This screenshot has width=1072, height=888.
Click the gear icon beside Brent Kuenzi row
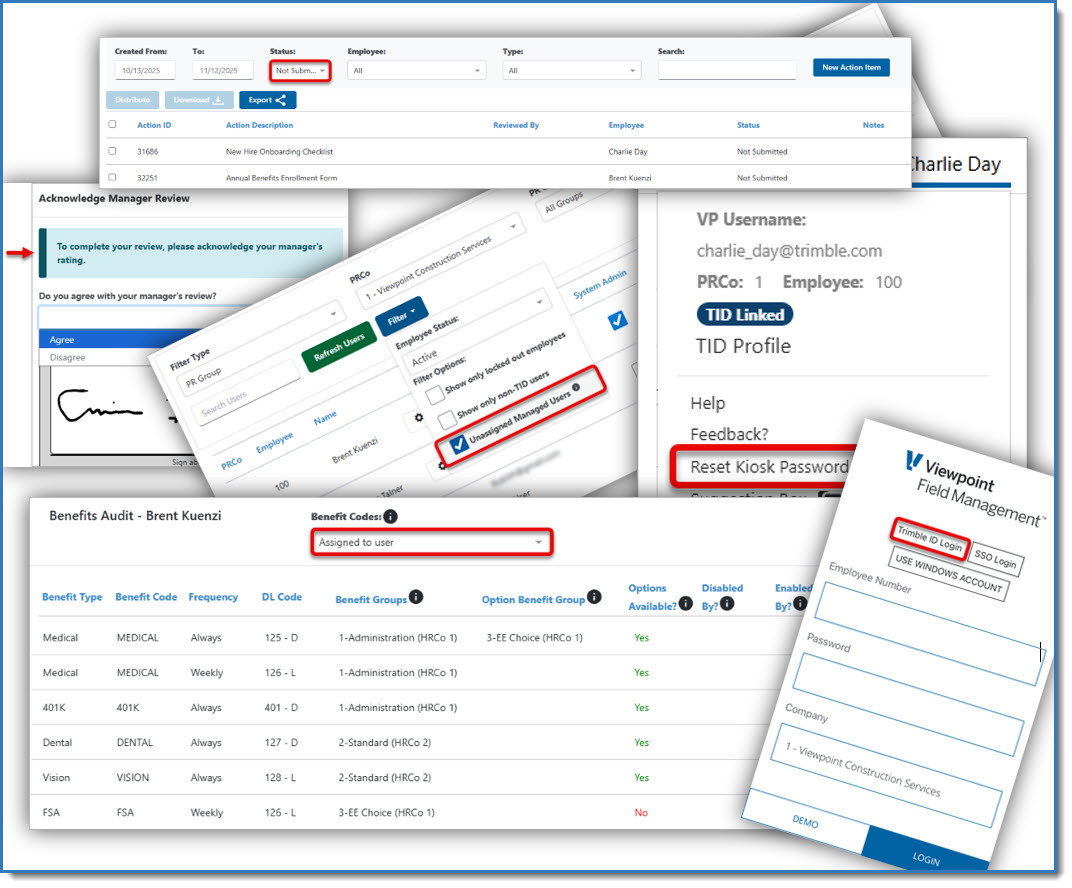pyautogui.click(x=419, y=418)
